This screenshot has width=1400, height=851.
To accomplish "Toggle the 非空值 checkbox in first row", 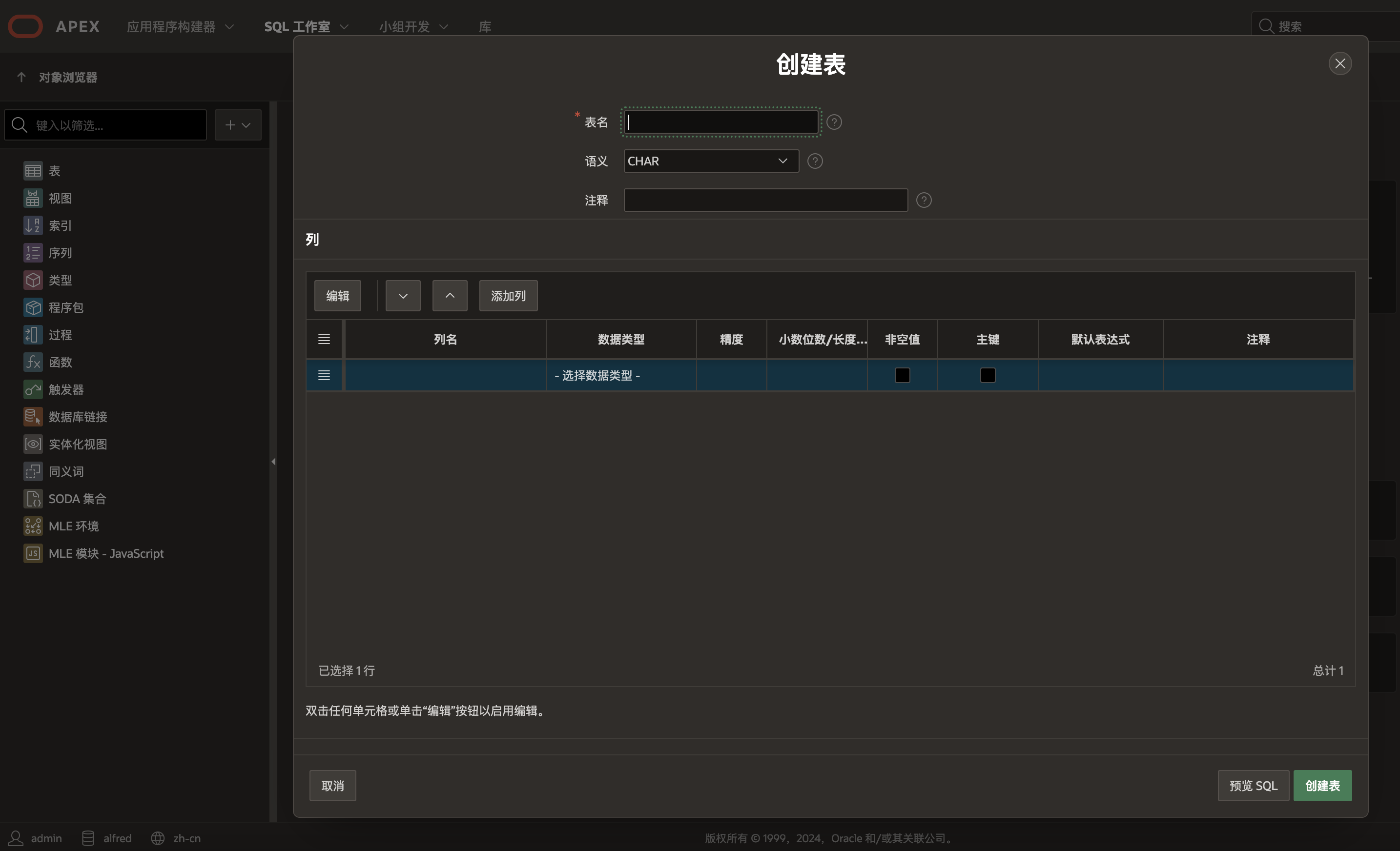I will (x=902, y=376).
